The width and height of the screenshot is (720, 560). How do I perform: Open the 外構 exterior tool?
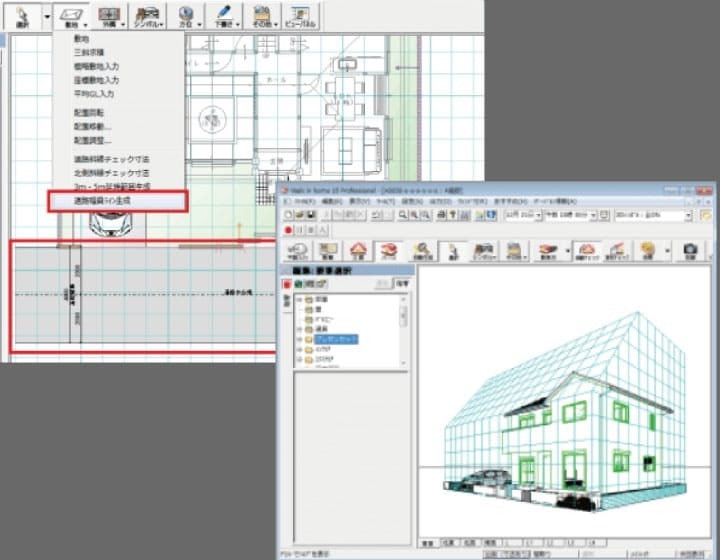pos(108,15)
